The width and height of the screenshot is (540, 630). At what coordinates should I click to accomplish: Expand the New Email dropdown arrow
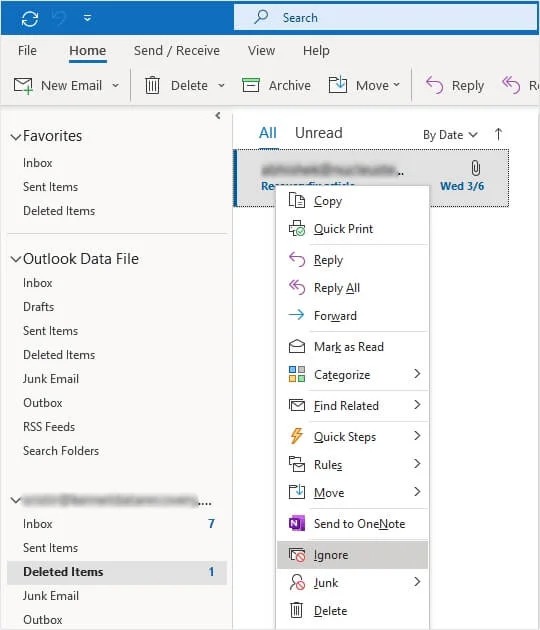coord(115,86)
